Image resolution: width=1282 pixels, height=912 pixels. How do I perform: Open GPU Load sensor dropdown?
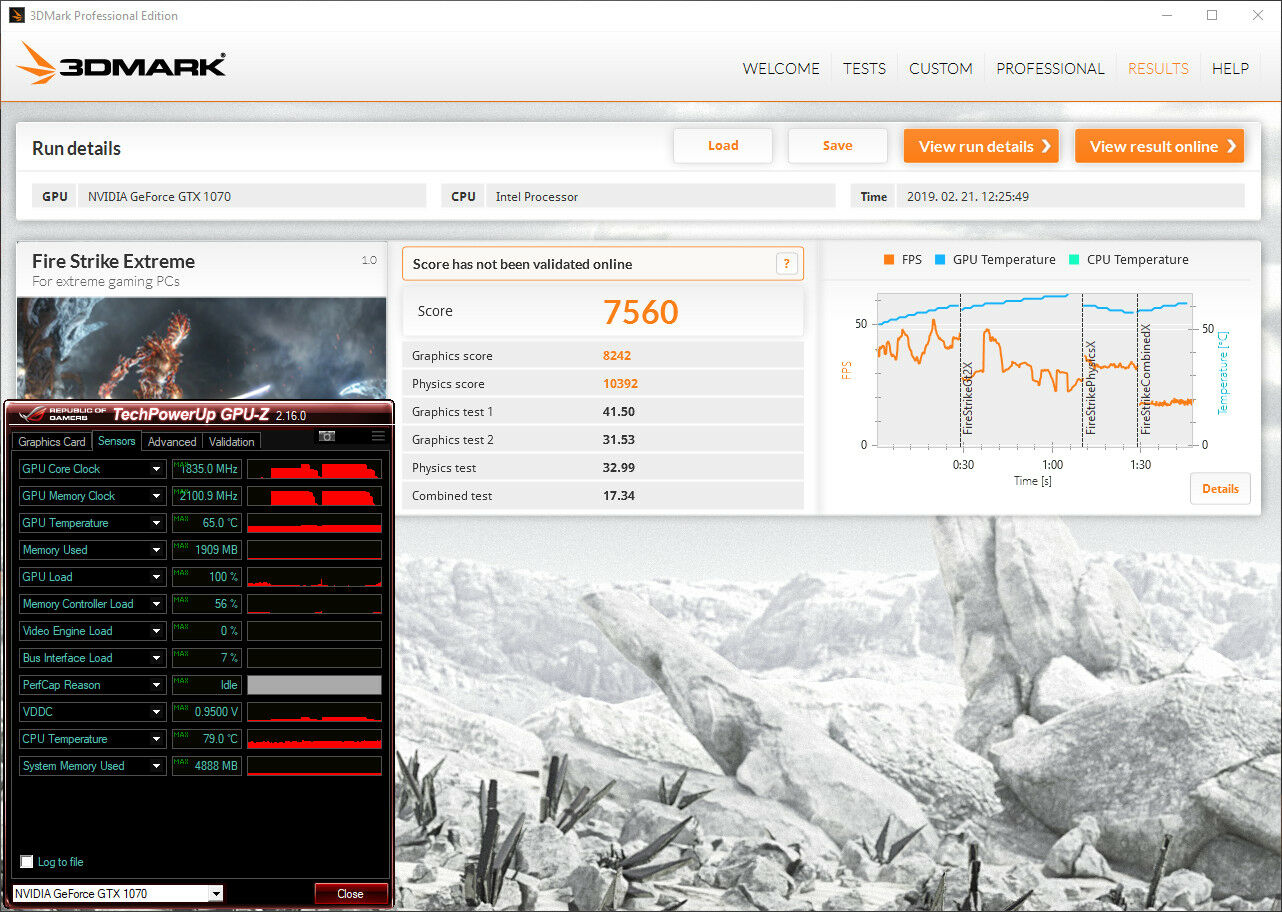click(157, 577)
